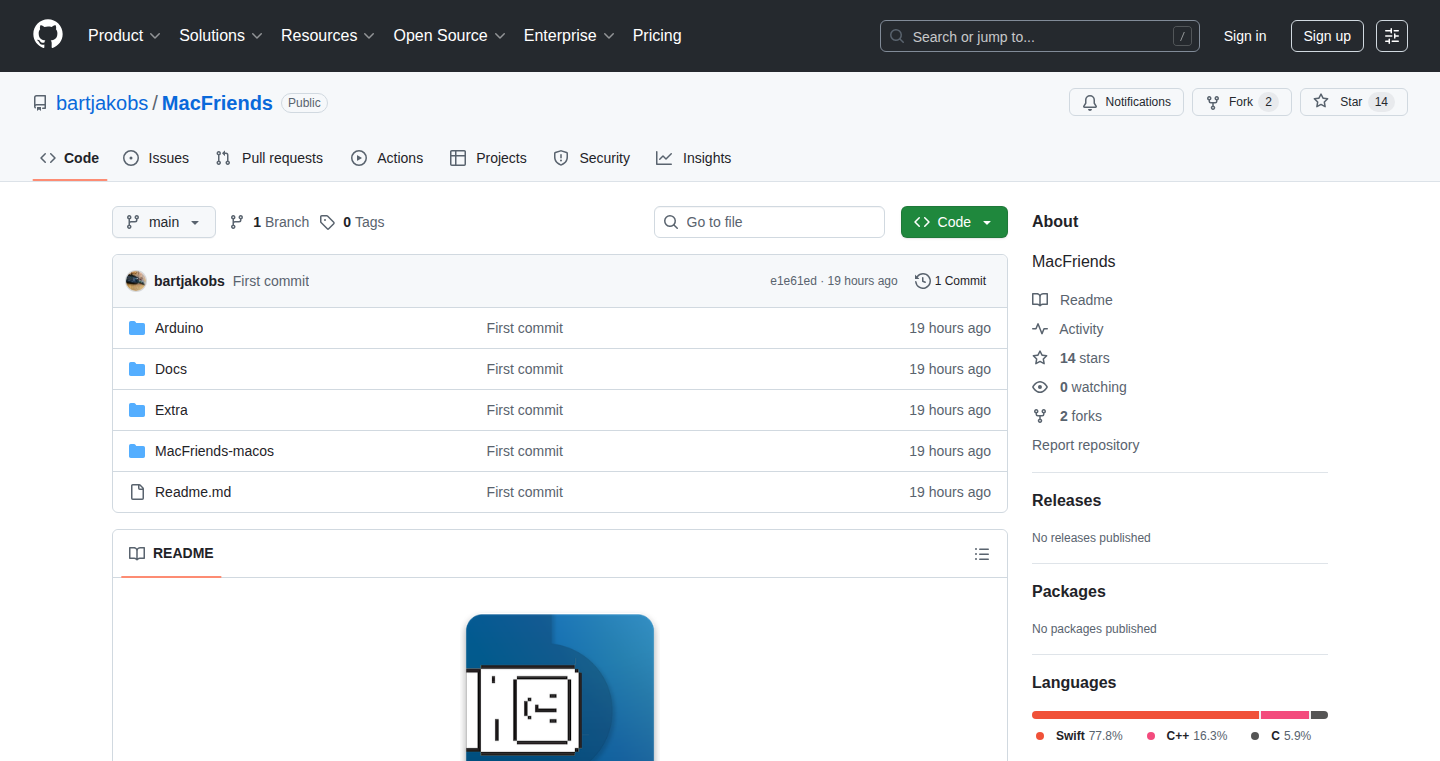Switch to the Actions tab
The image size is (1440, 761).
tap(387, 158)
